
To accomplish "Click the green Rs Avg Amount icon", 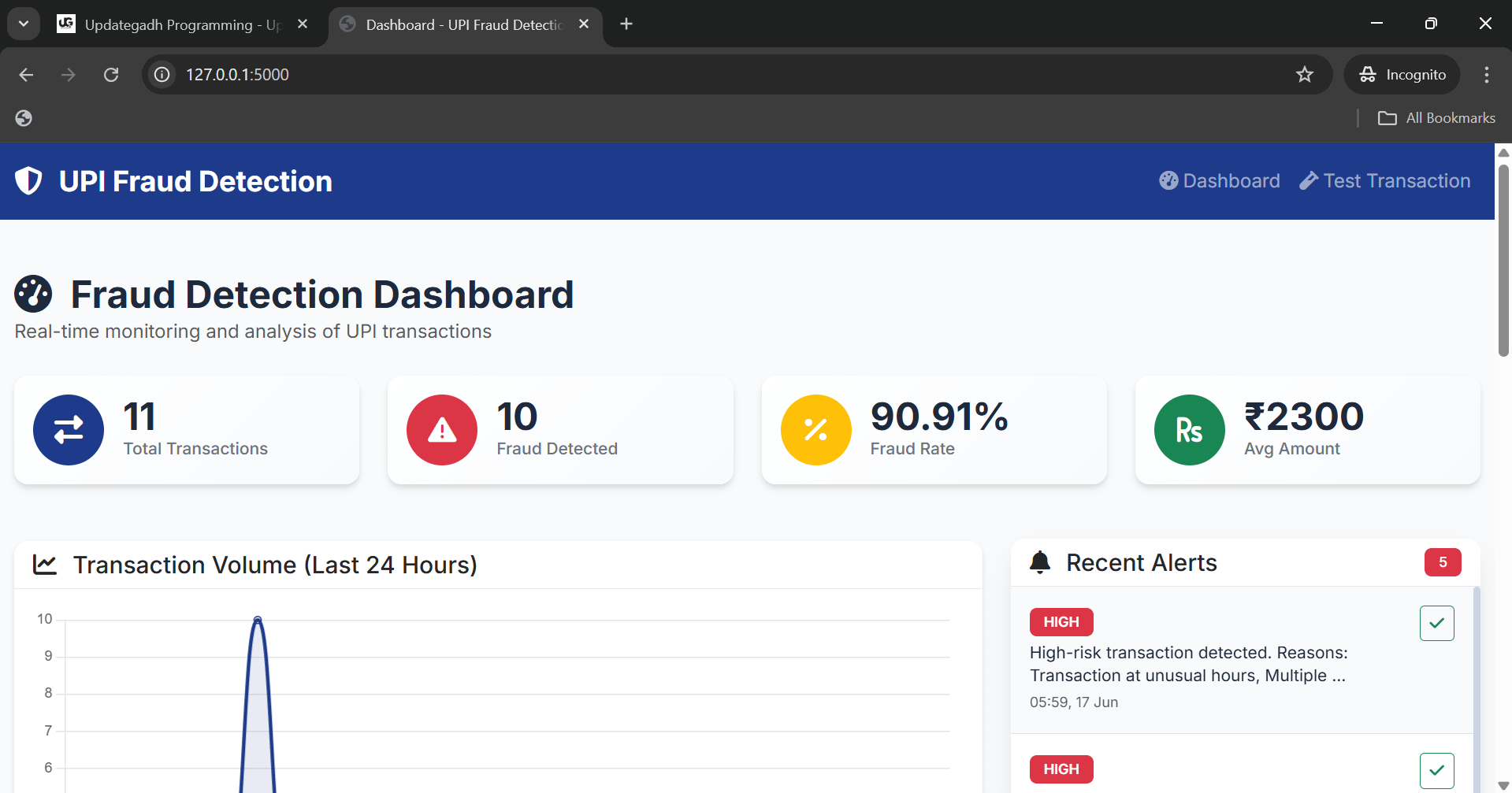I will pyautogui.click(x=1189, y=430).
